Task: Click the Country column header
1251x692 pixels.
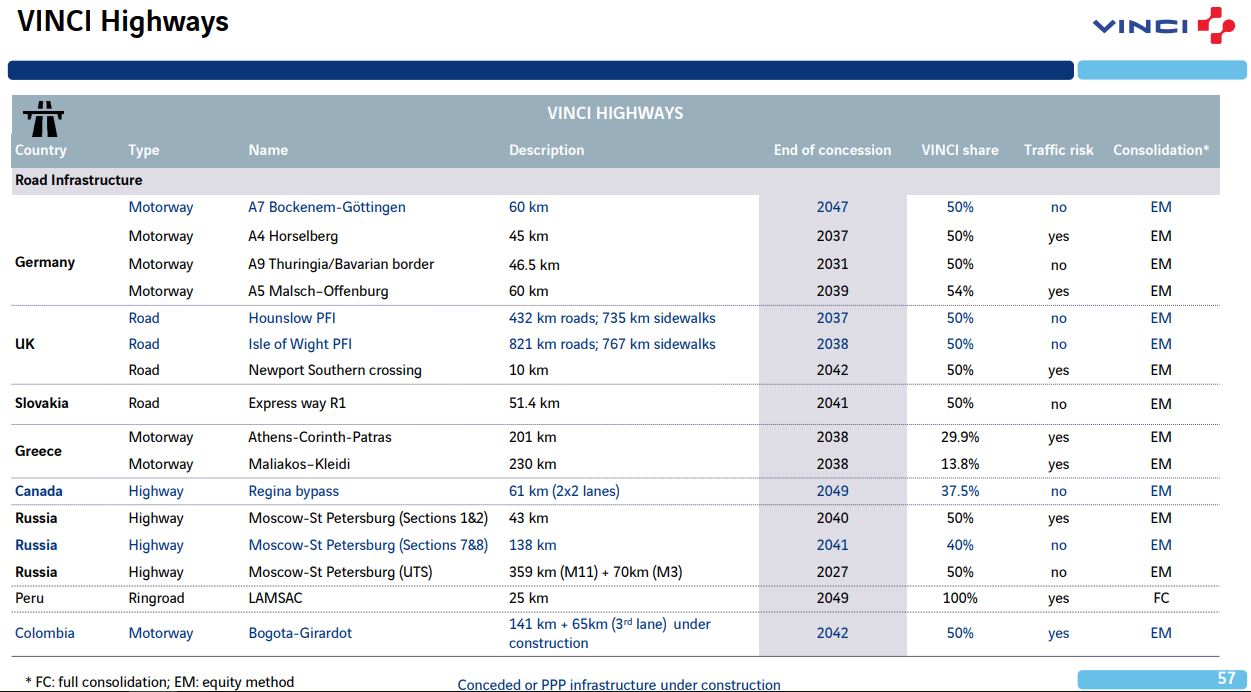Action: pos(41,150)
